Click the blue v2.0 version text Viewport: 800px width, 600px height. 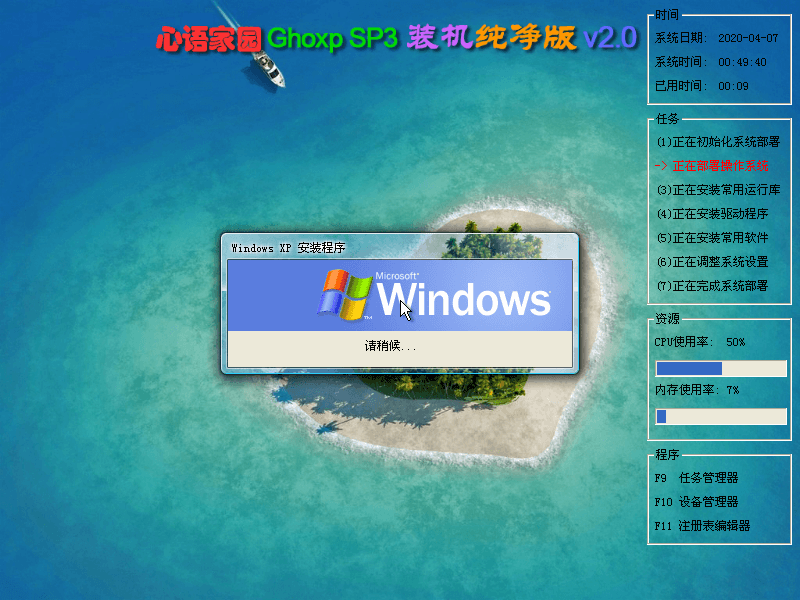click(x=610, y=38)
